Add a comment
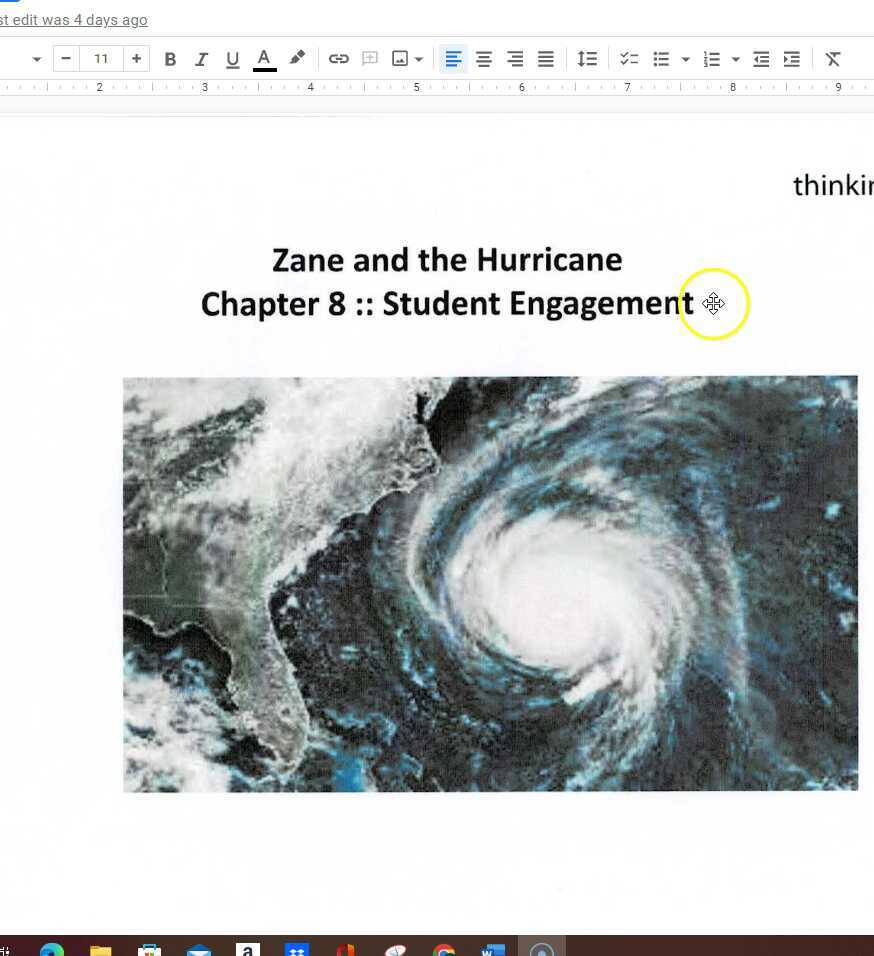 [x=370, y=58]
